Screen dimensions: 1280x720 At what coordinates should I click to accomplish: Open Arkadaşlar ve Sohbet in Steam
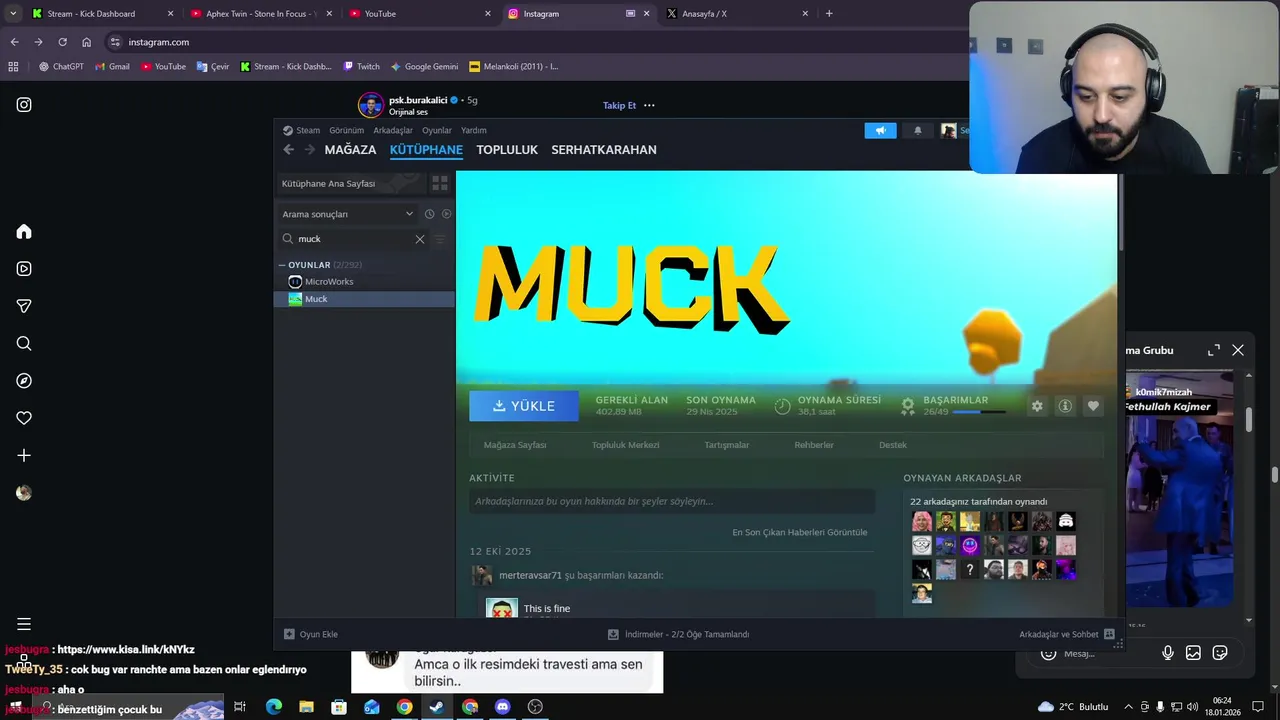(x=1066, y=634)
